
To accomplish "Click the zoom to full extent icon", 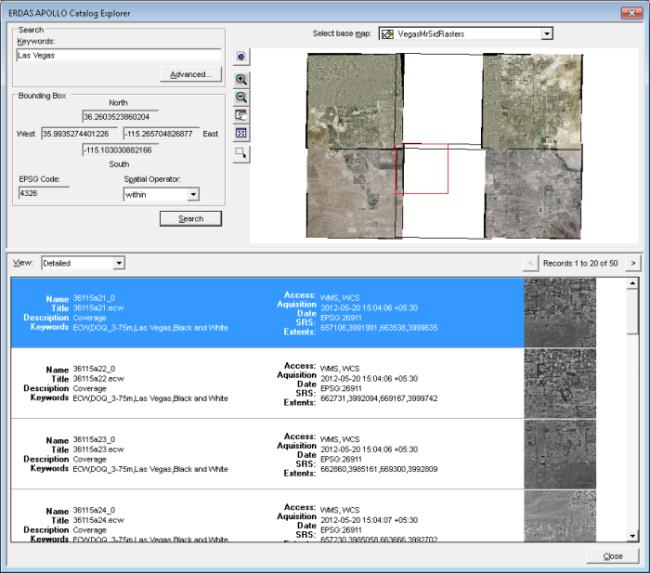I will 241,133.
